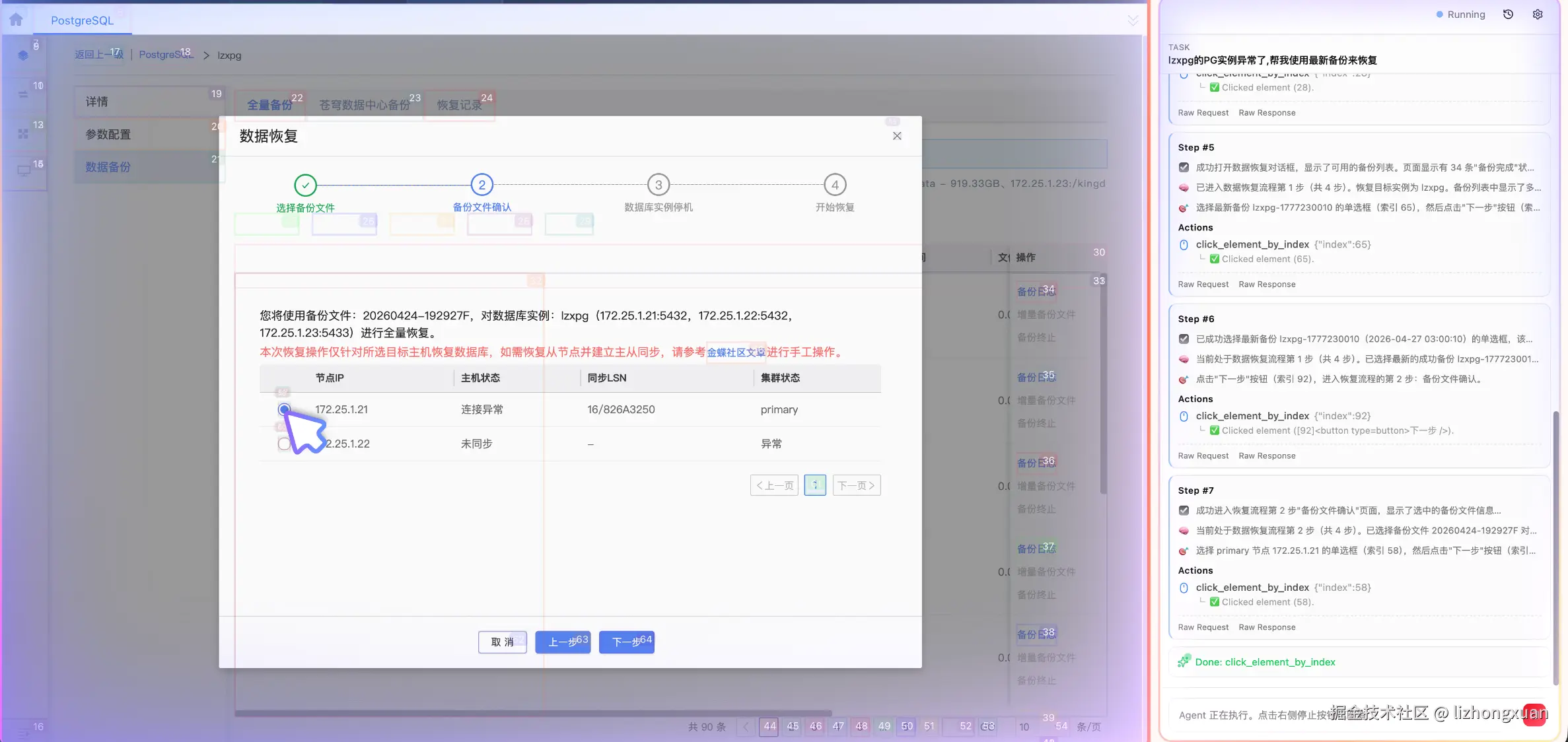Viewport: 1568px width, 742px height.
Task: Click the previous-page arrow in the background pagination
Action: [746, 727]
